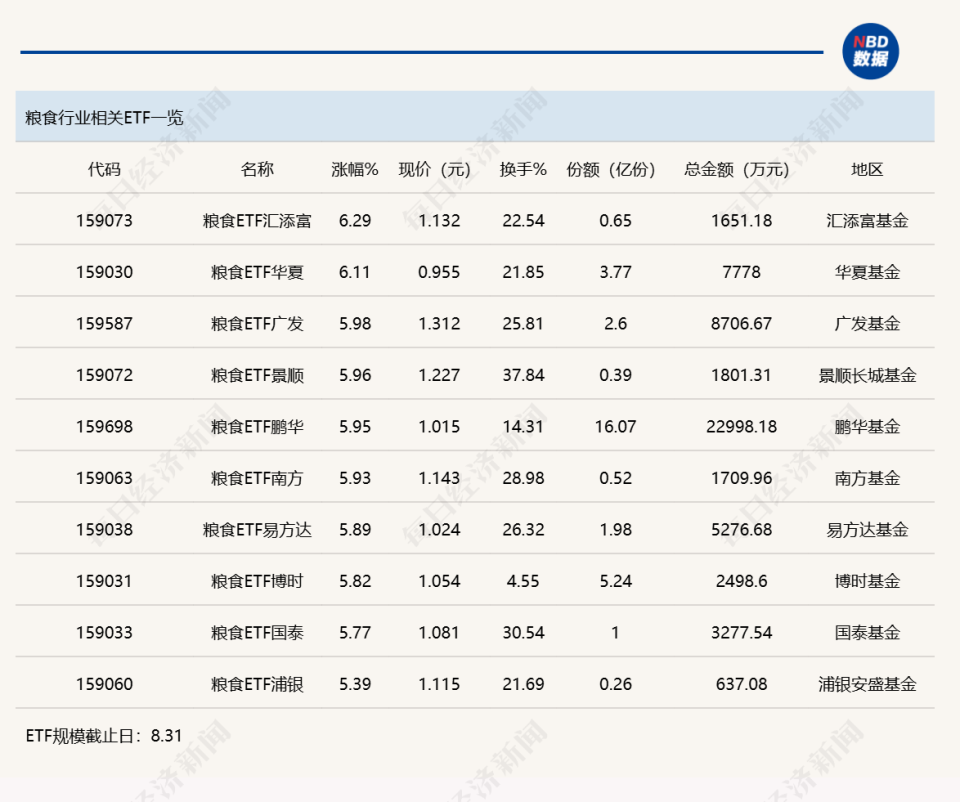Select 易方达基金 cell

click(x=868, y=529)
